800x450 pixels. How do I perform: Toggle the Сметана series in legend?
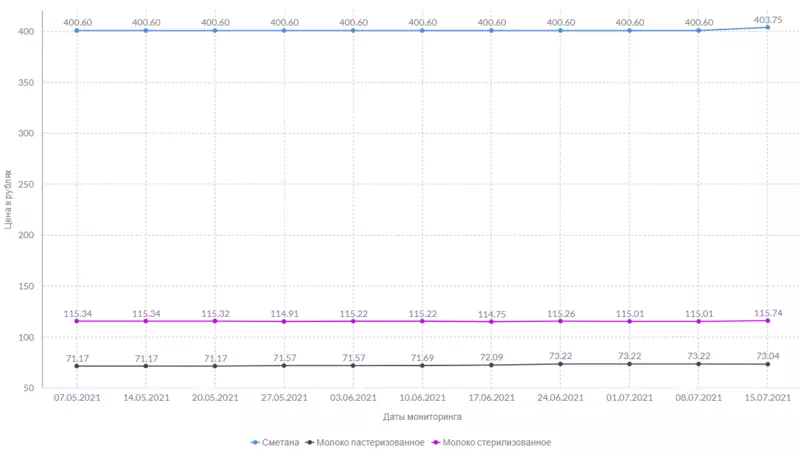[x=276, y=442]
